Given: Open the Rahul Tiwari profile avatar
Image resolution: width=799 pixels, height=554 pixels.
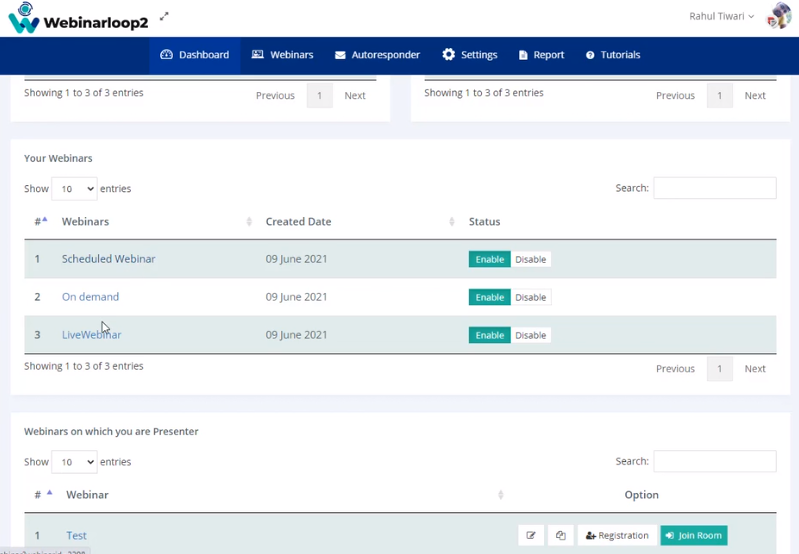Looking at the screenshot, I should (779, 16).
